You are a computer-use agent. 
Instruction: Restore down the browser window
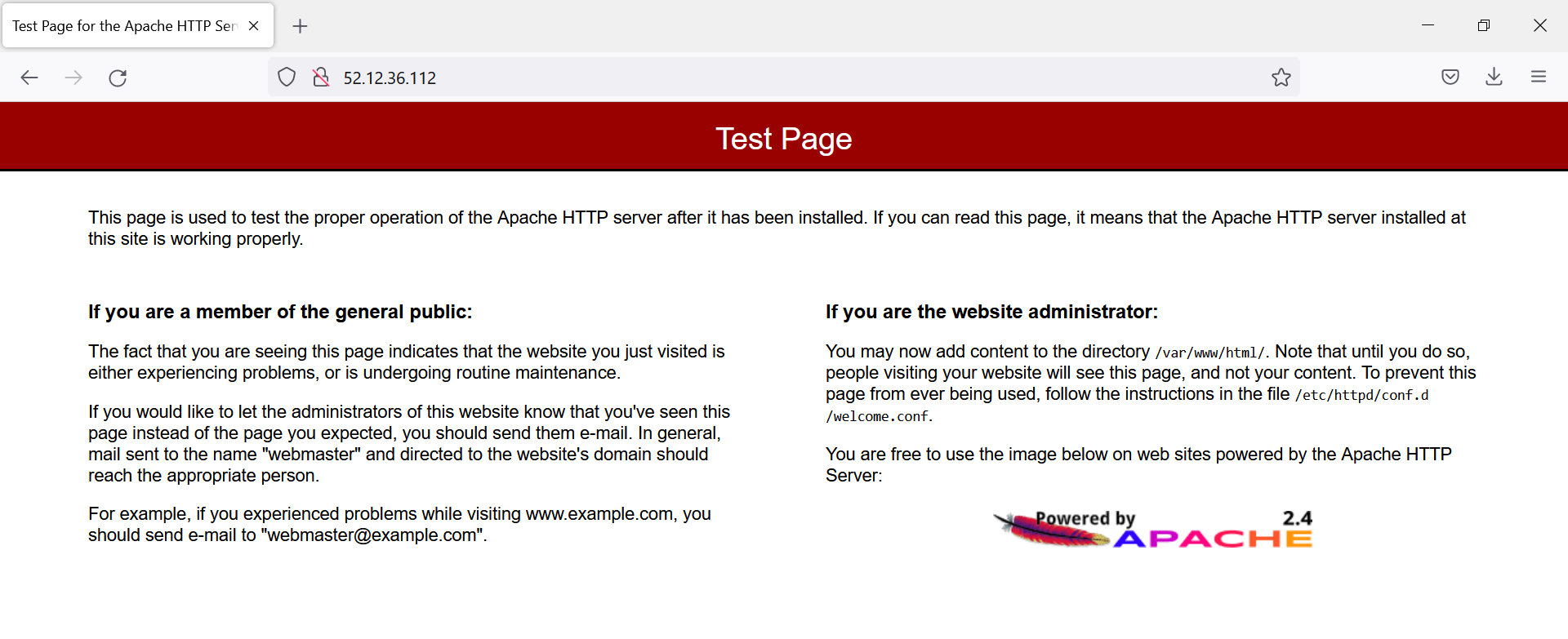click(x=1484, y=25)
